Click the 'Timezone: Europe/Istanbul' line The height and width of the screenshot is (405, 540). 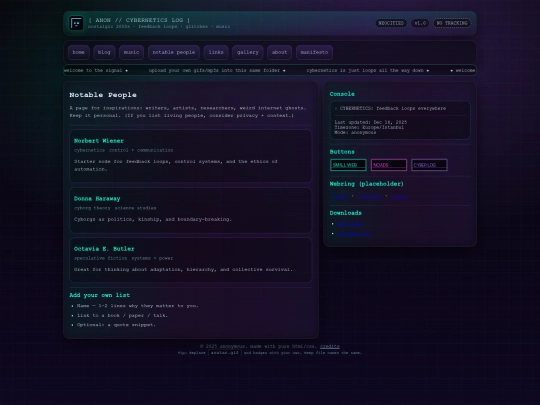369,127
